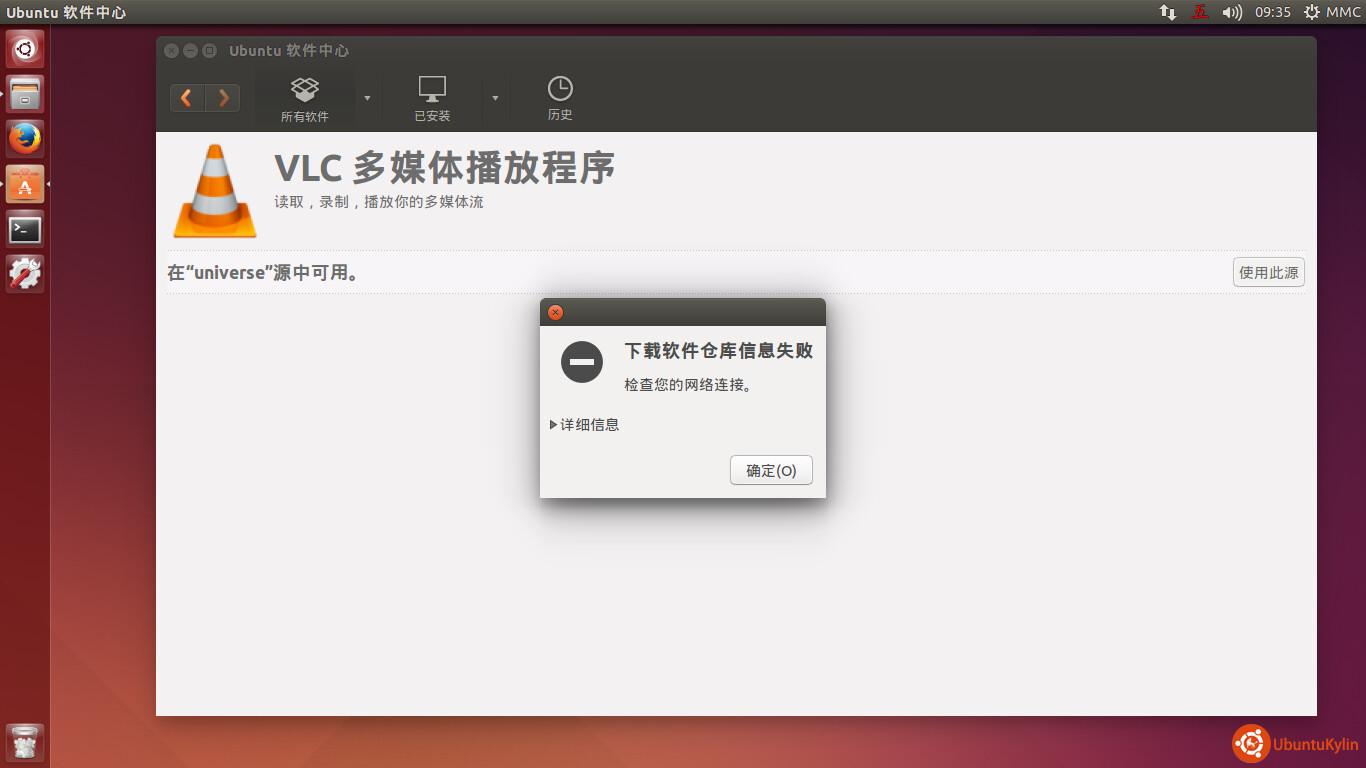Click the All Software box icon
Viewport: 1366px width, 768px height.
point(304,89)
